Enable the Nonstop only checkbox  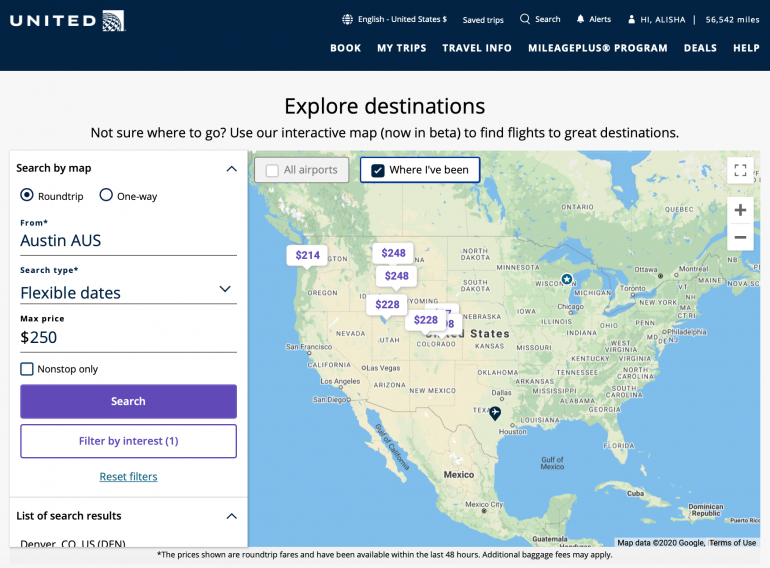tap(27, 369)
